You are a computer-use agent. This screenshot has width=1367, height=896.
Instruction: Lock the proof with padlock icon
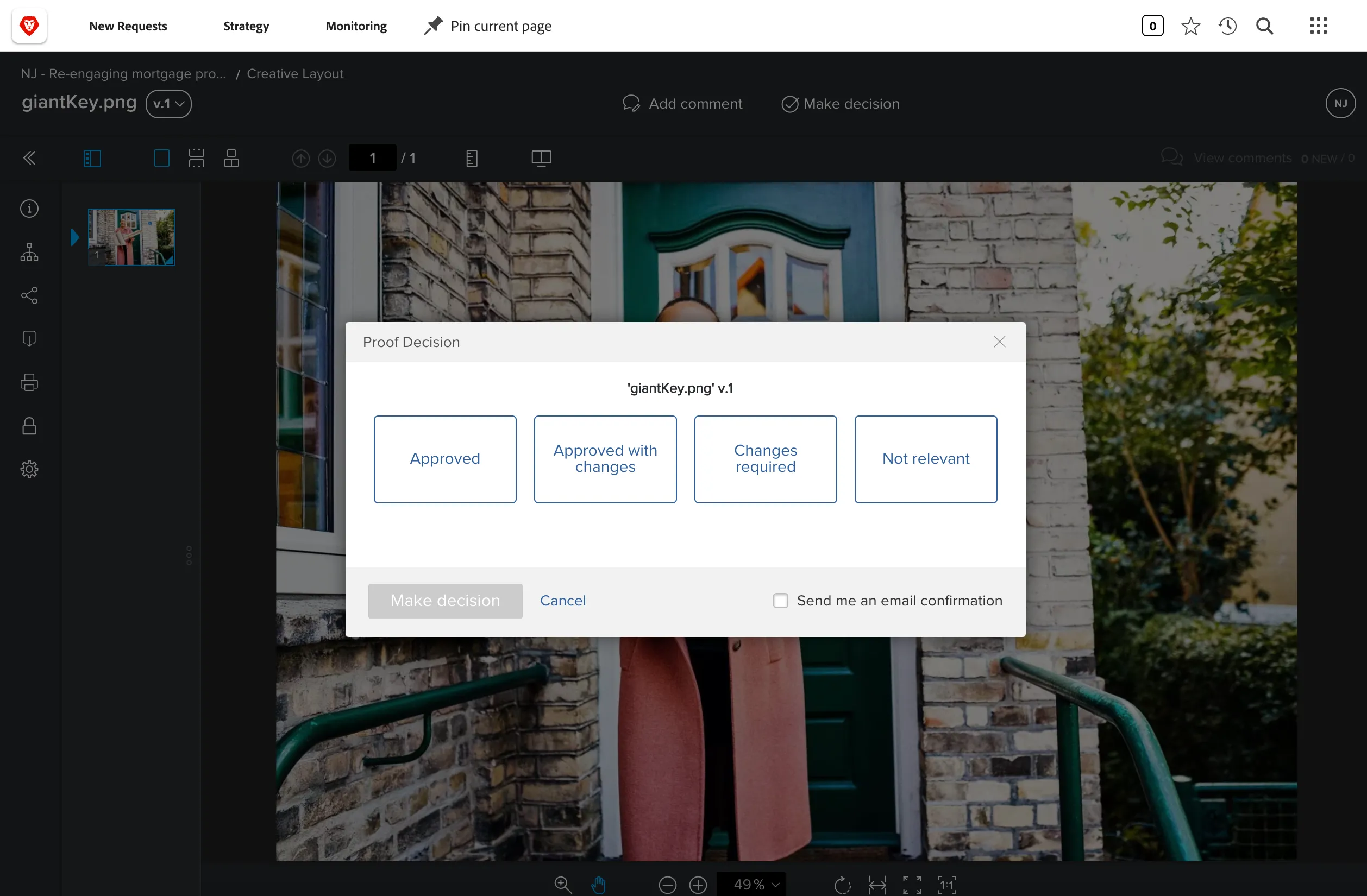[x=29, y=426]
